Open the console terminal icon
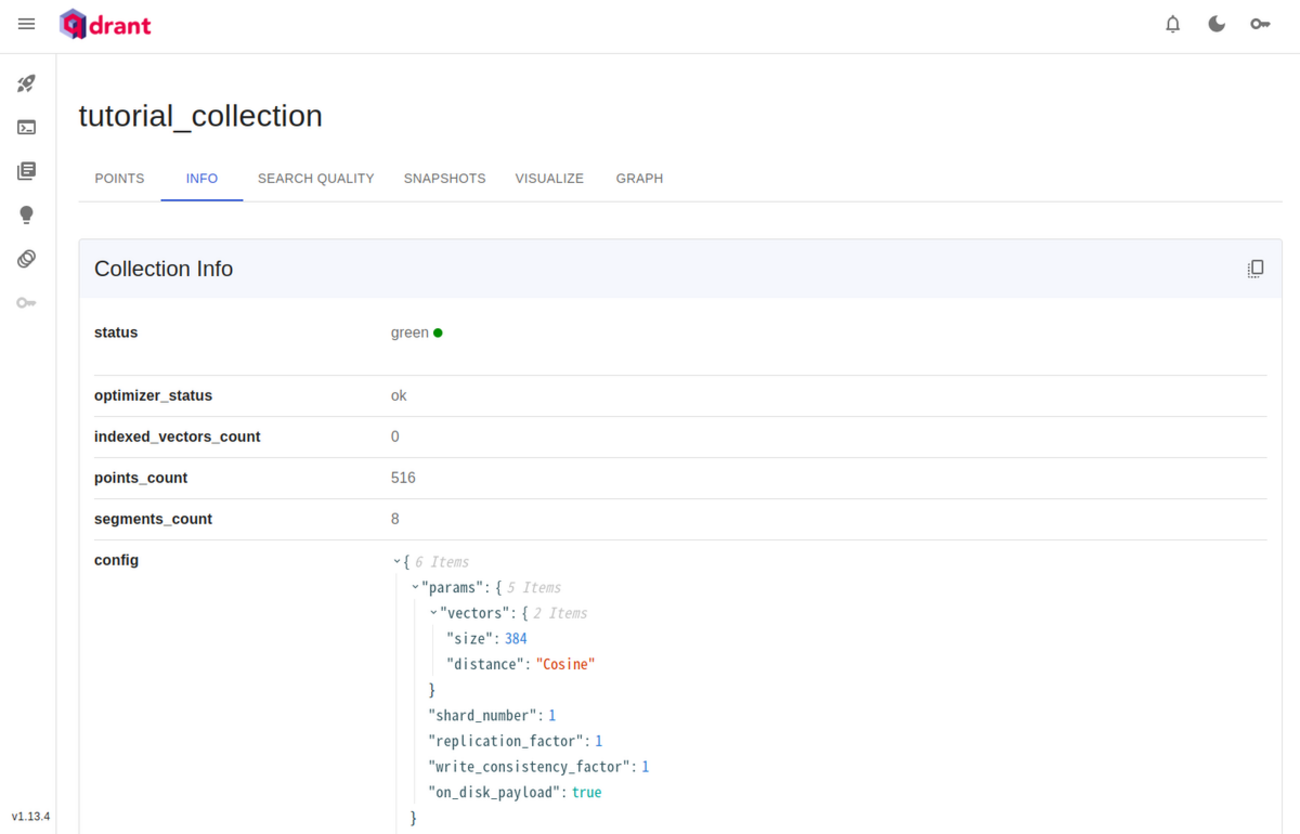This screenshot has width=1300, height=834. 27,127
